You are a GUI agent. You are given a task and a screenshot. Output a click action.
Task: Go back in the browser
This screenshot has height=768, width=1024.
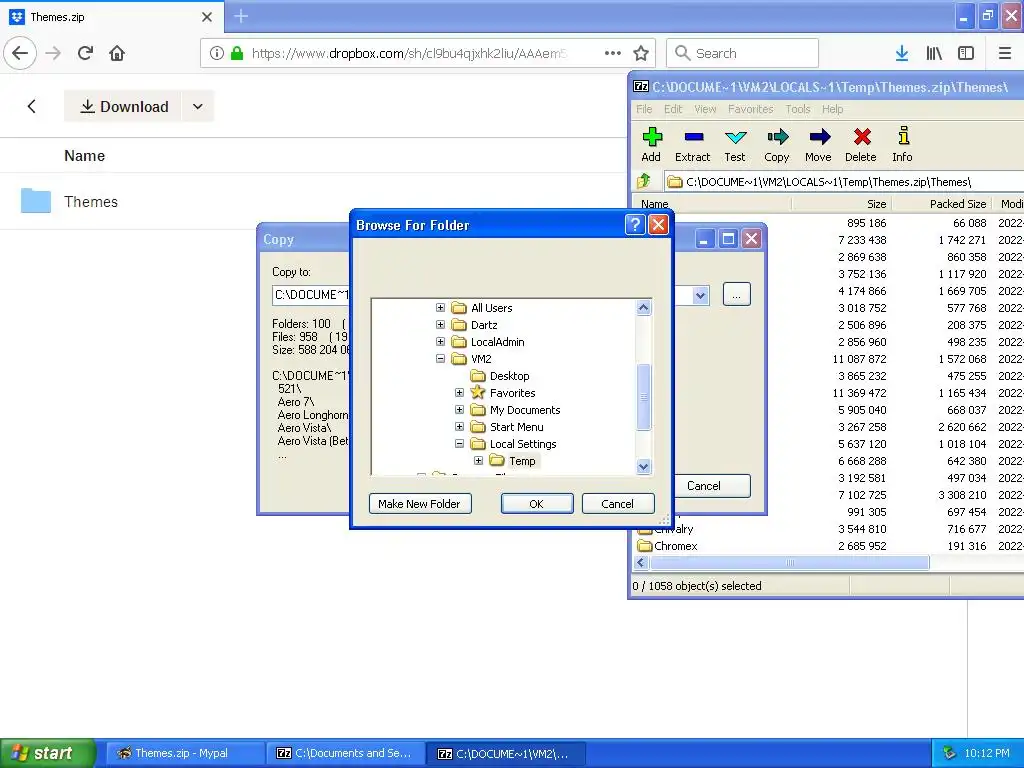(20, 54)
